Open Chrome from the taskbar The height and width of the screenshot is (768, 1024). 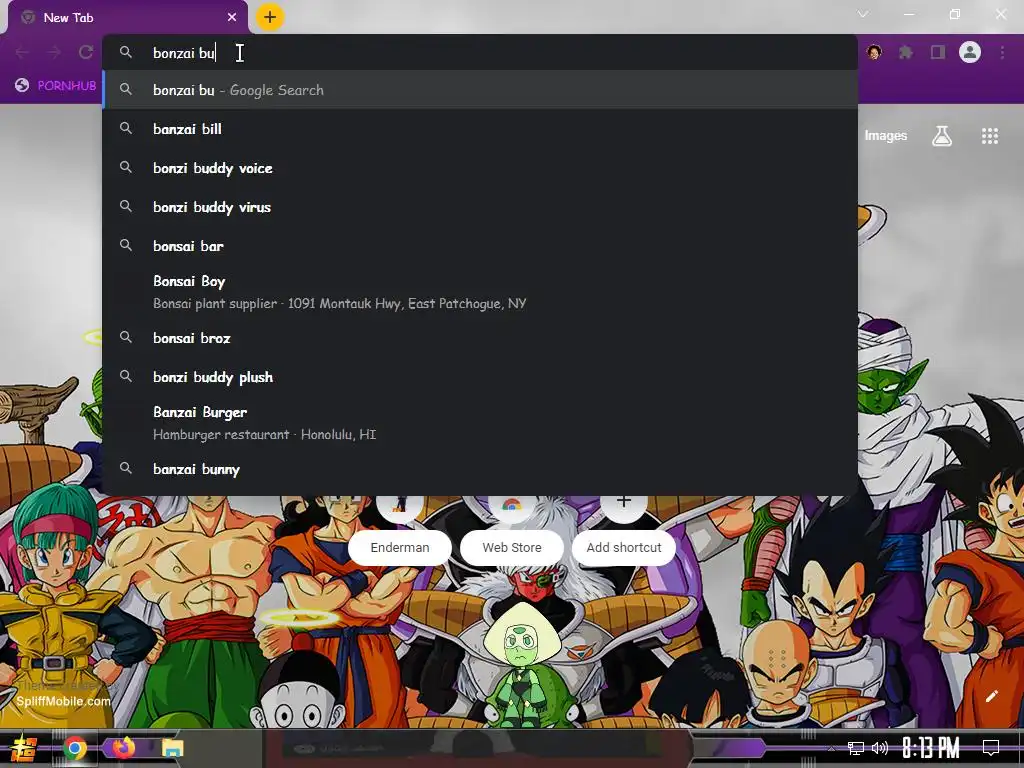(74, 748)
